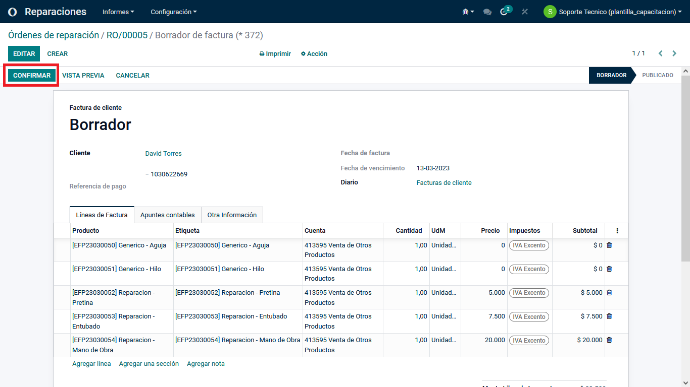Go to the next record arrow
690x387 pixels.
click(x=674, y=53)
